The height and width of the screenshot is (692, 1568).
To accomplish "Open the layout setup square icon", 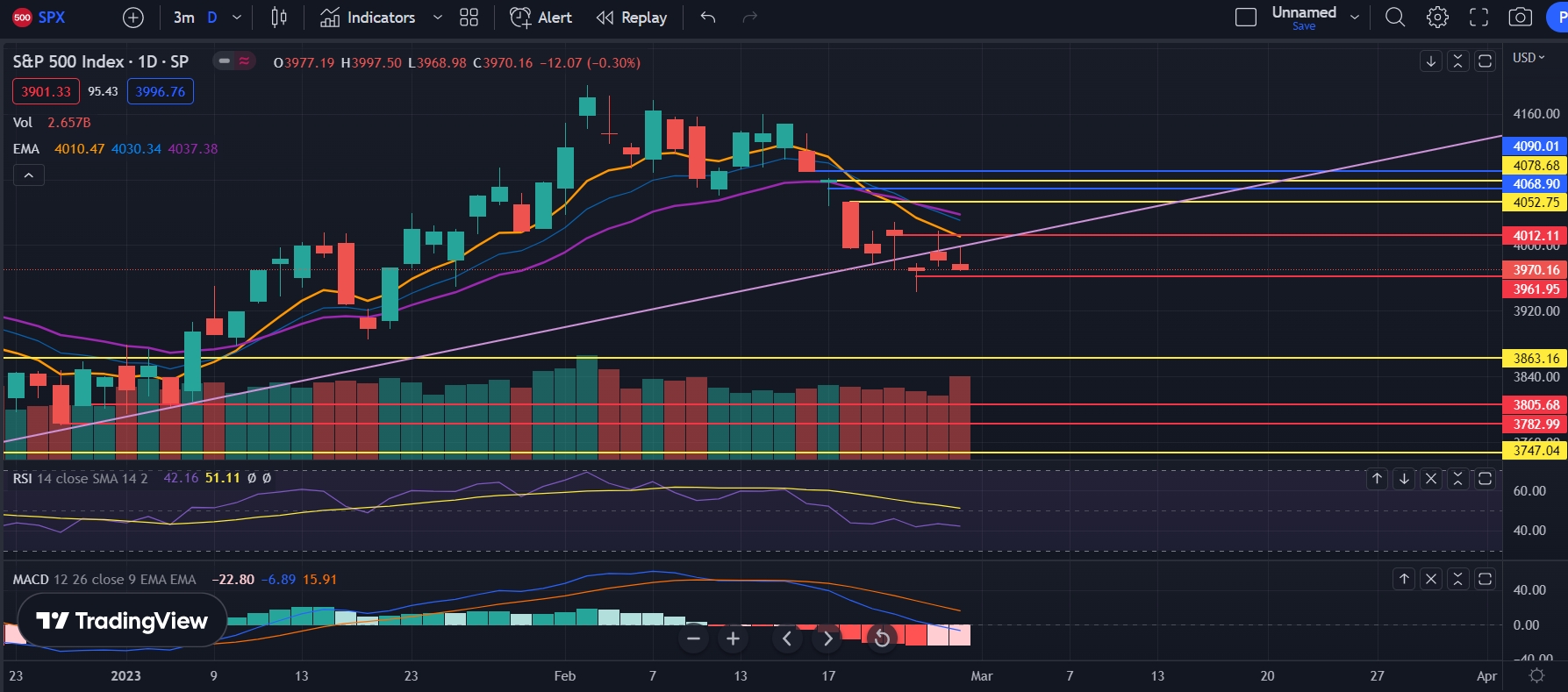I will point(1246,18).
